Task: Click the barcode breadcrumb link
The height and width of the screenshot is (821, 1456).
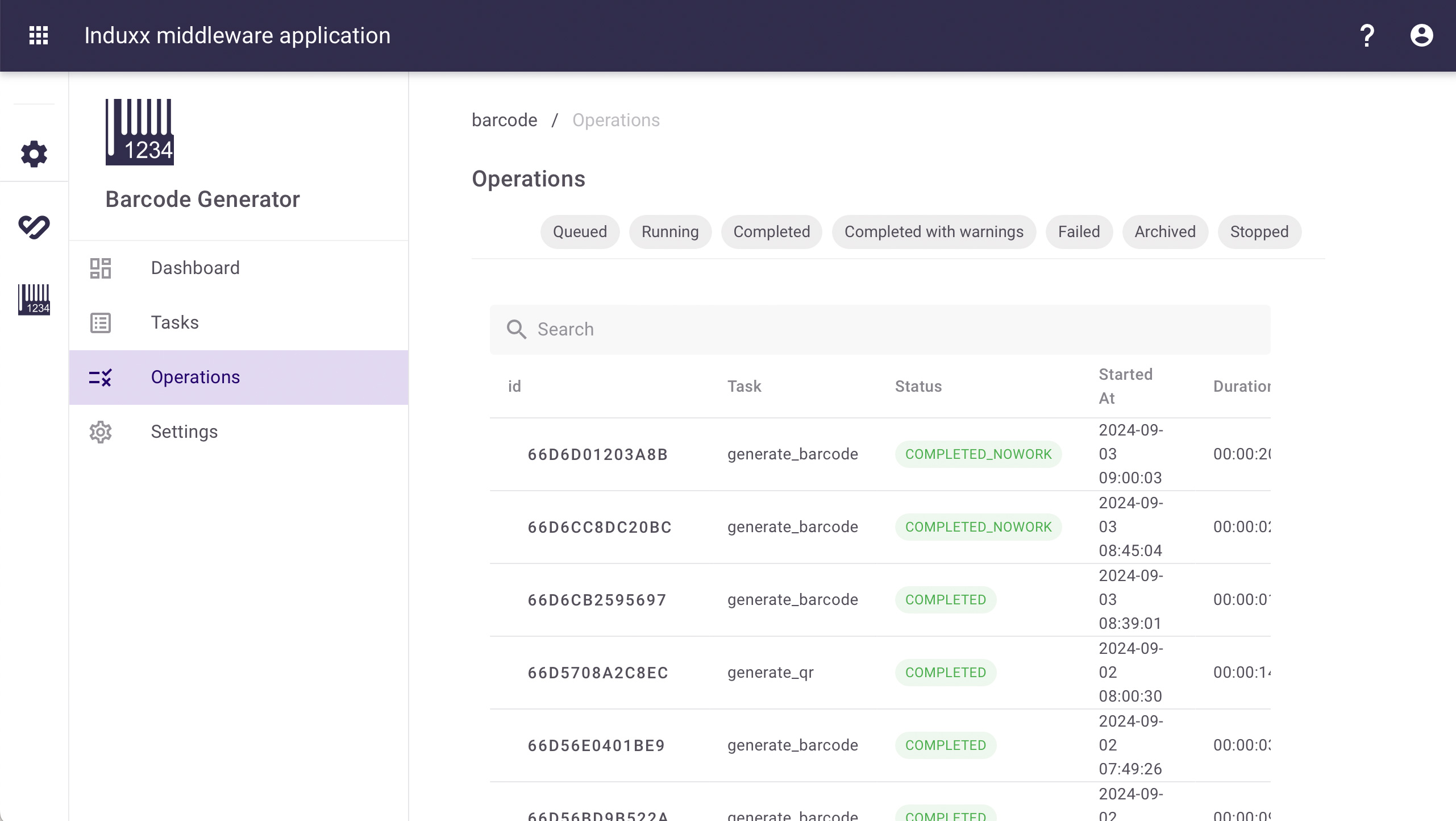Action: coord(504,120)
